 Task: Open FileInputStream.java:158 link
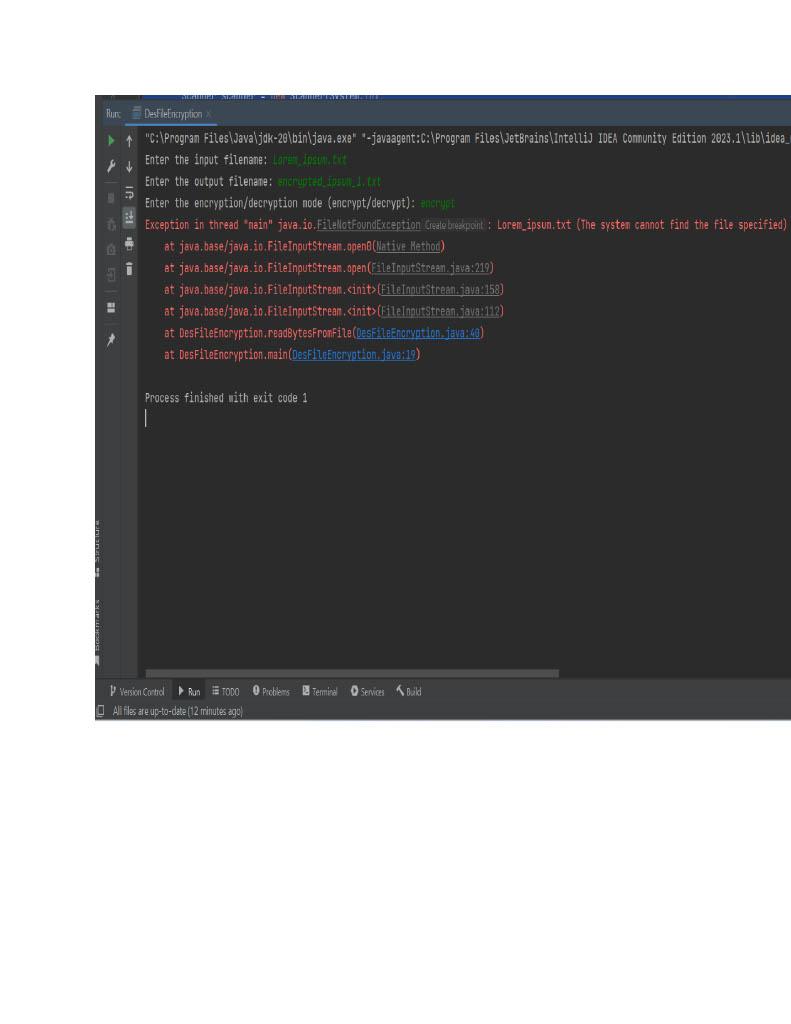tap(440, 289)
